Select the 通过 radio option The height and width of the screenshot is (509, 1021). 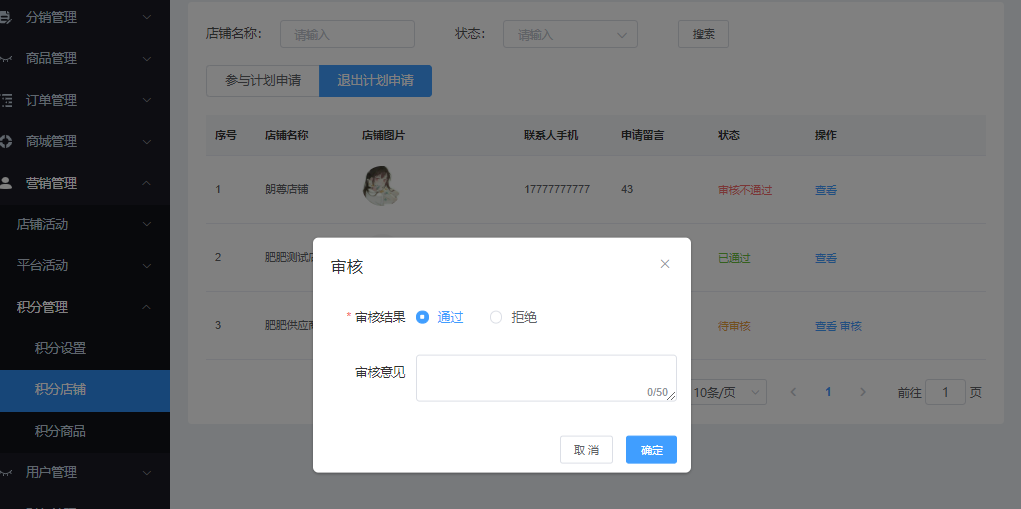click(x=423, y=317)
